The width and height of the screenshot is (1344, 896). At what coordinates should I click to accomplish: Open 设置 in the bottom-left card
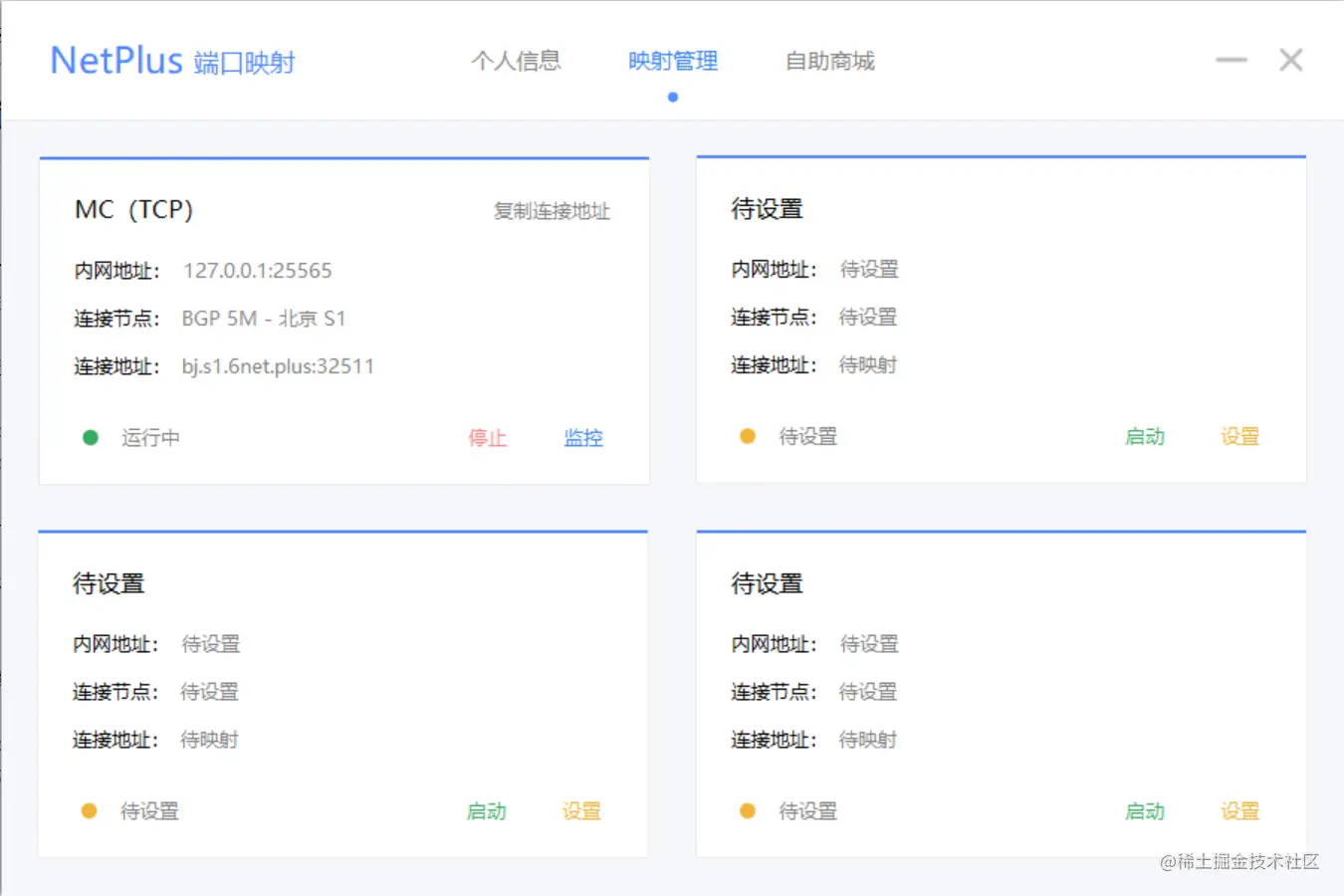(581, 812)
